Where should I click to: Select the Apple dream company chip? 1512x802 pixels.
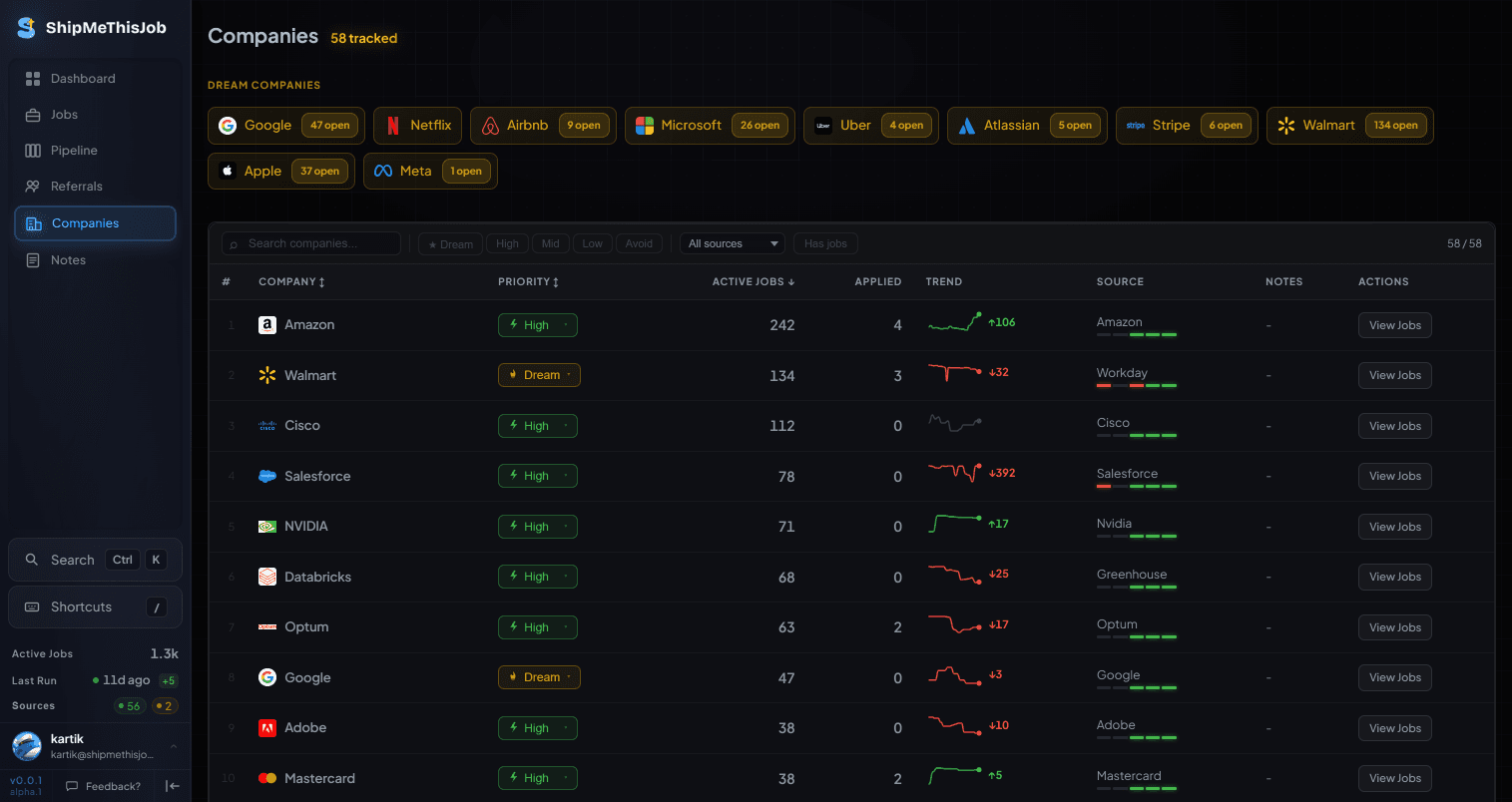[281, 172]
